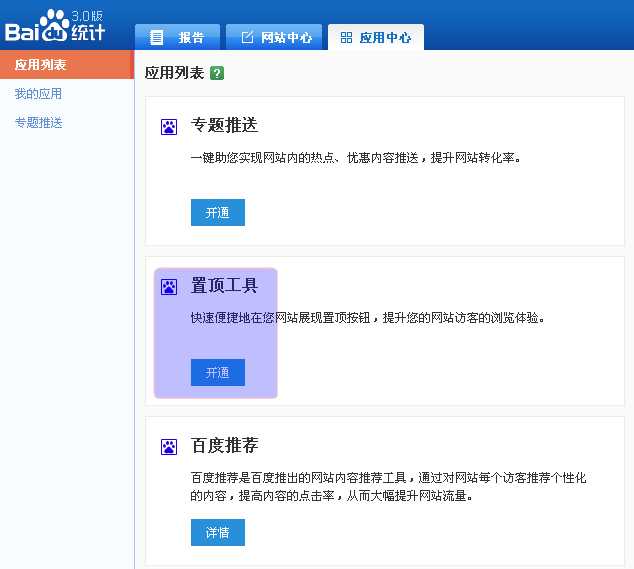Select 应用列表 in the sidebar
Image resolution: width=634 pixels, height=569 pixels.
(67, 65)
